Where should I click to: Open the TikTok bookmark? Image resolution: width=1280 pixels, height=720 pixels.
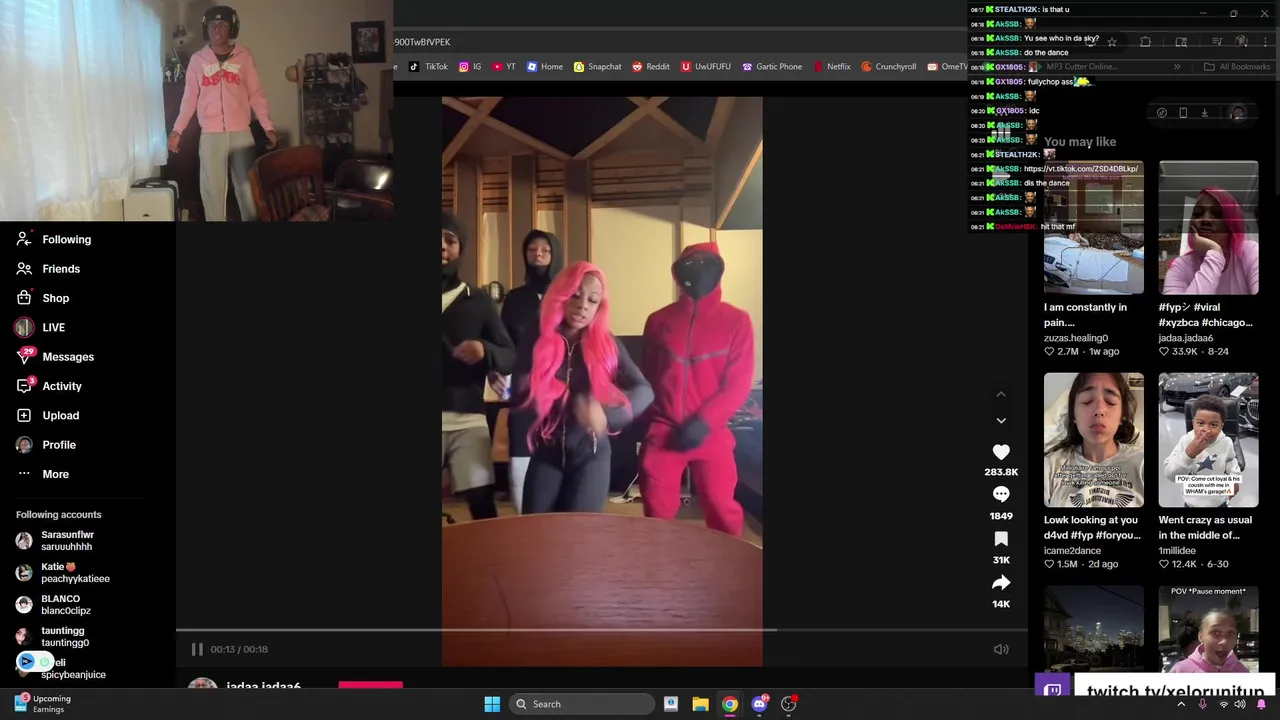429,67
